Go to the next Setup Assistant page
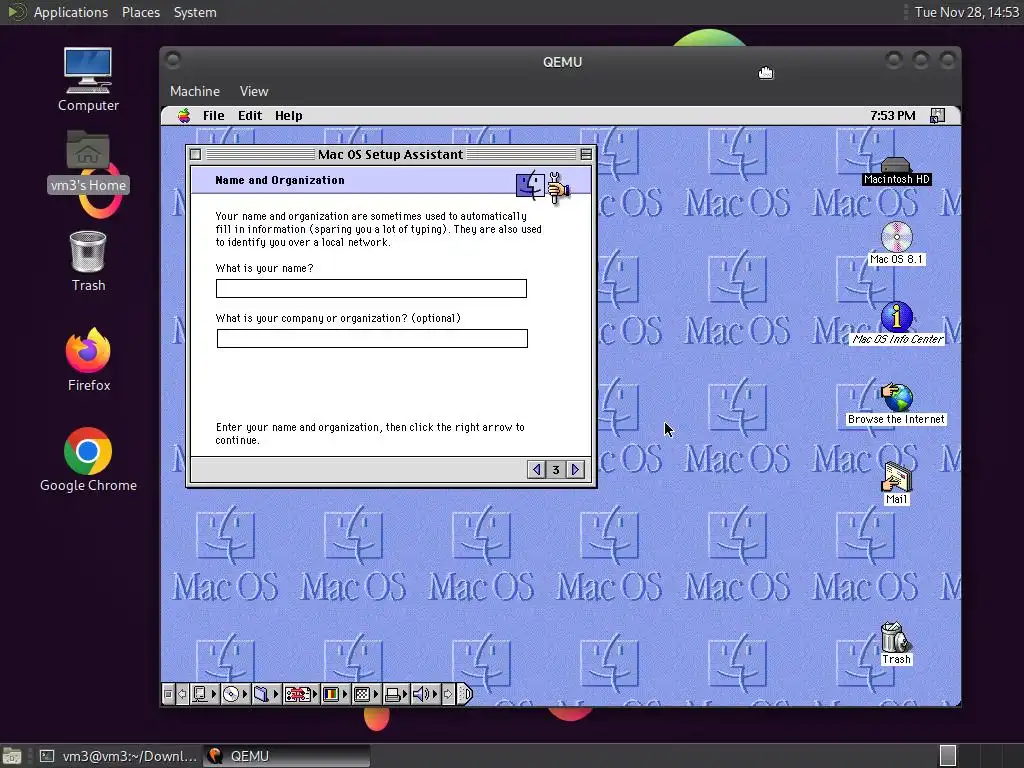 pyautogui.click(x=575, y=470)
